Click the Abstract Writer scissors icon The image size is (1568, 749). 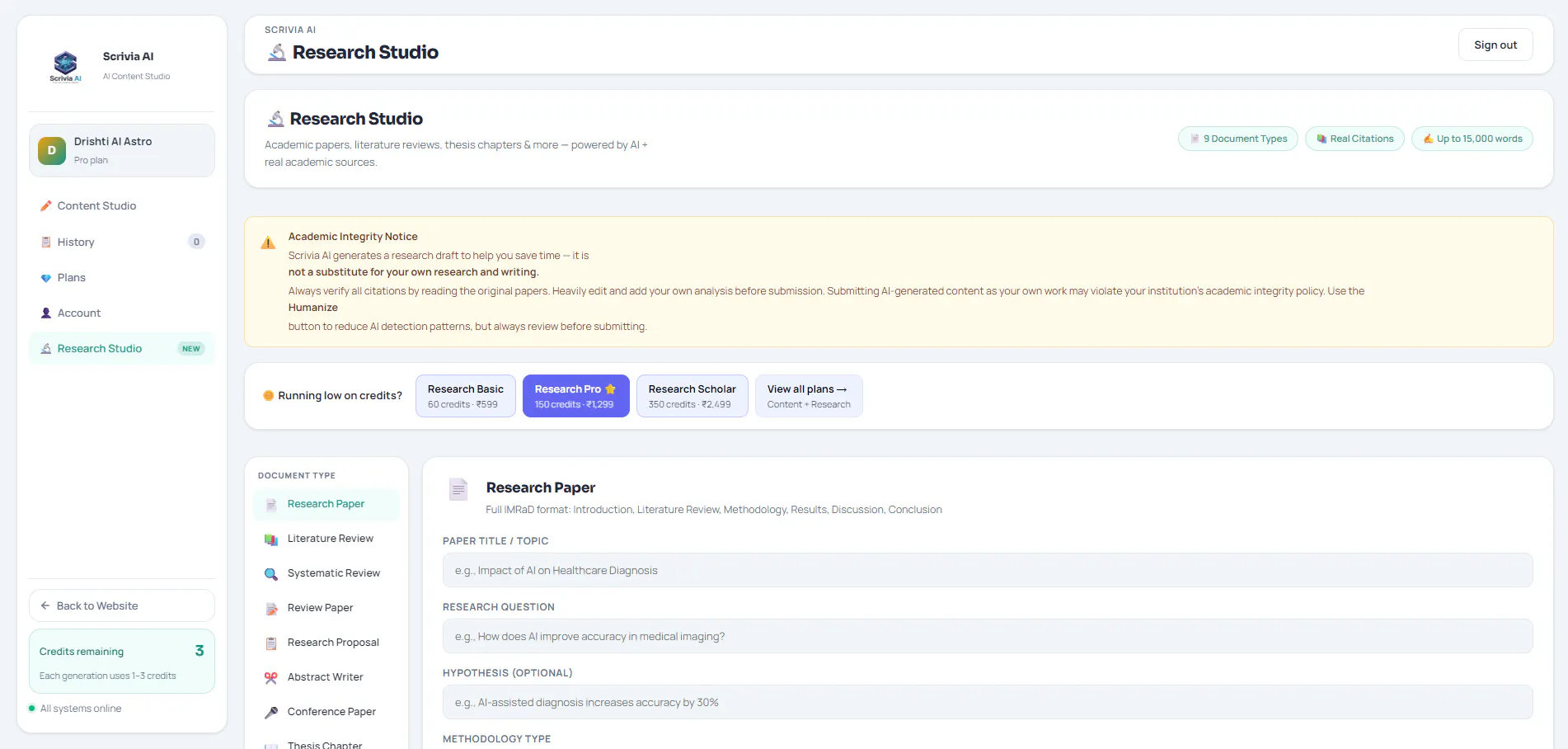(271, 678)
